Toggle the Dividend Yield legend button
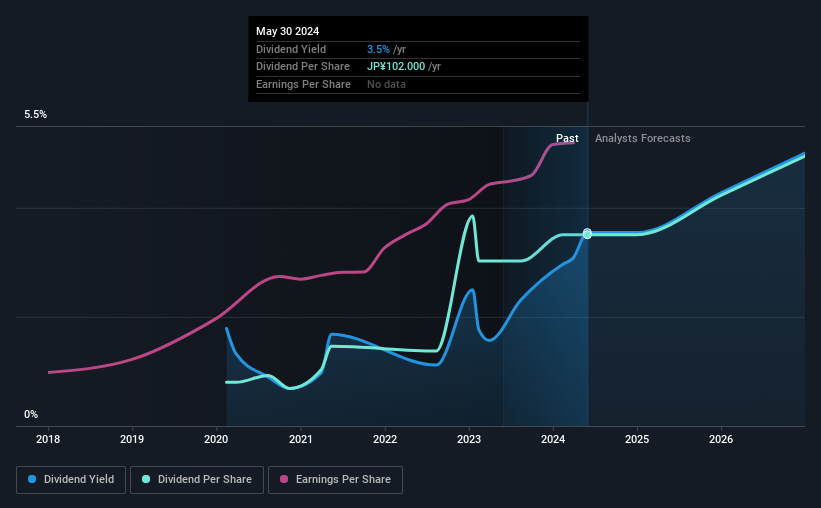This screenshot has height=508, width=821. pos(71,480)
